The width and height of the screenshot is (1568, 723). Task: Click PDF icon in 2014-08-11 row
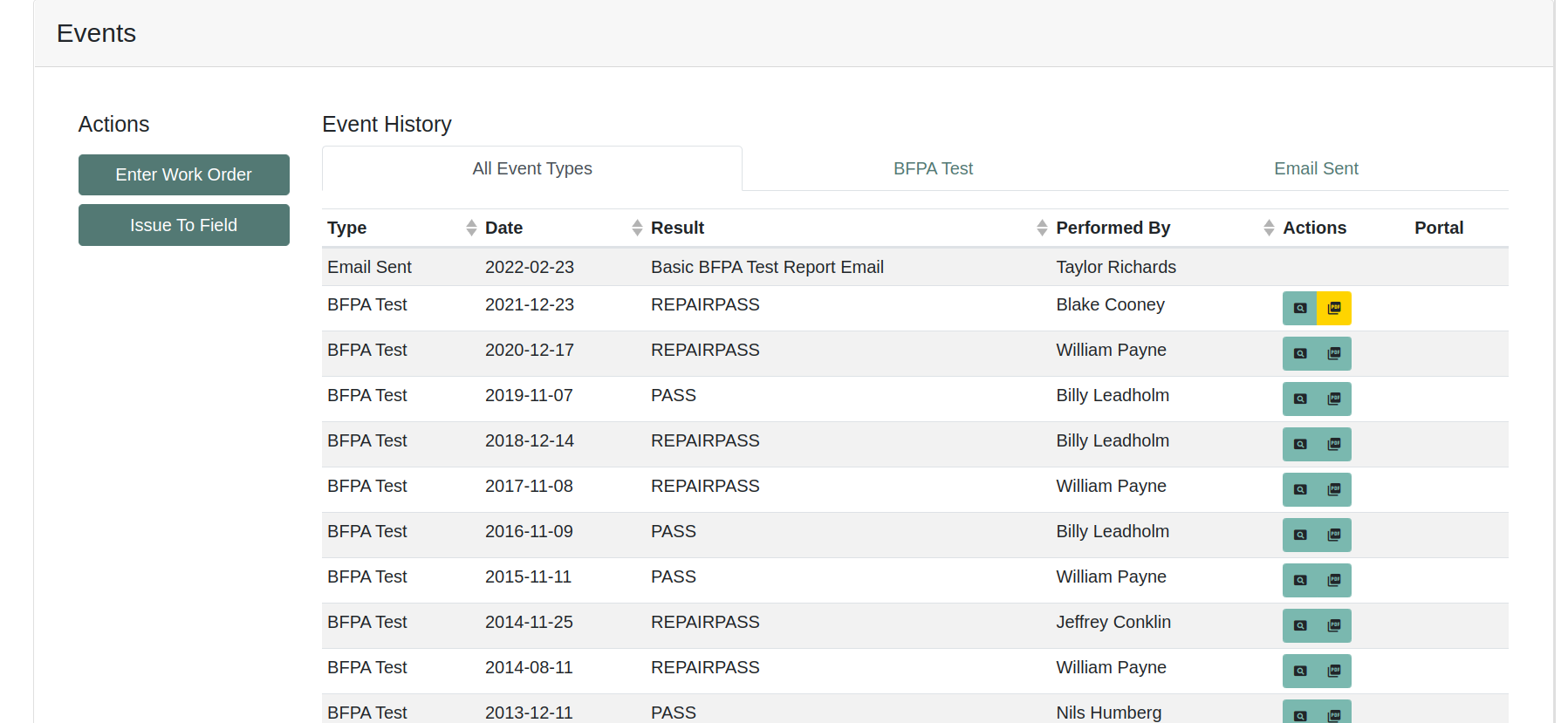click(x=1334, y=671)
